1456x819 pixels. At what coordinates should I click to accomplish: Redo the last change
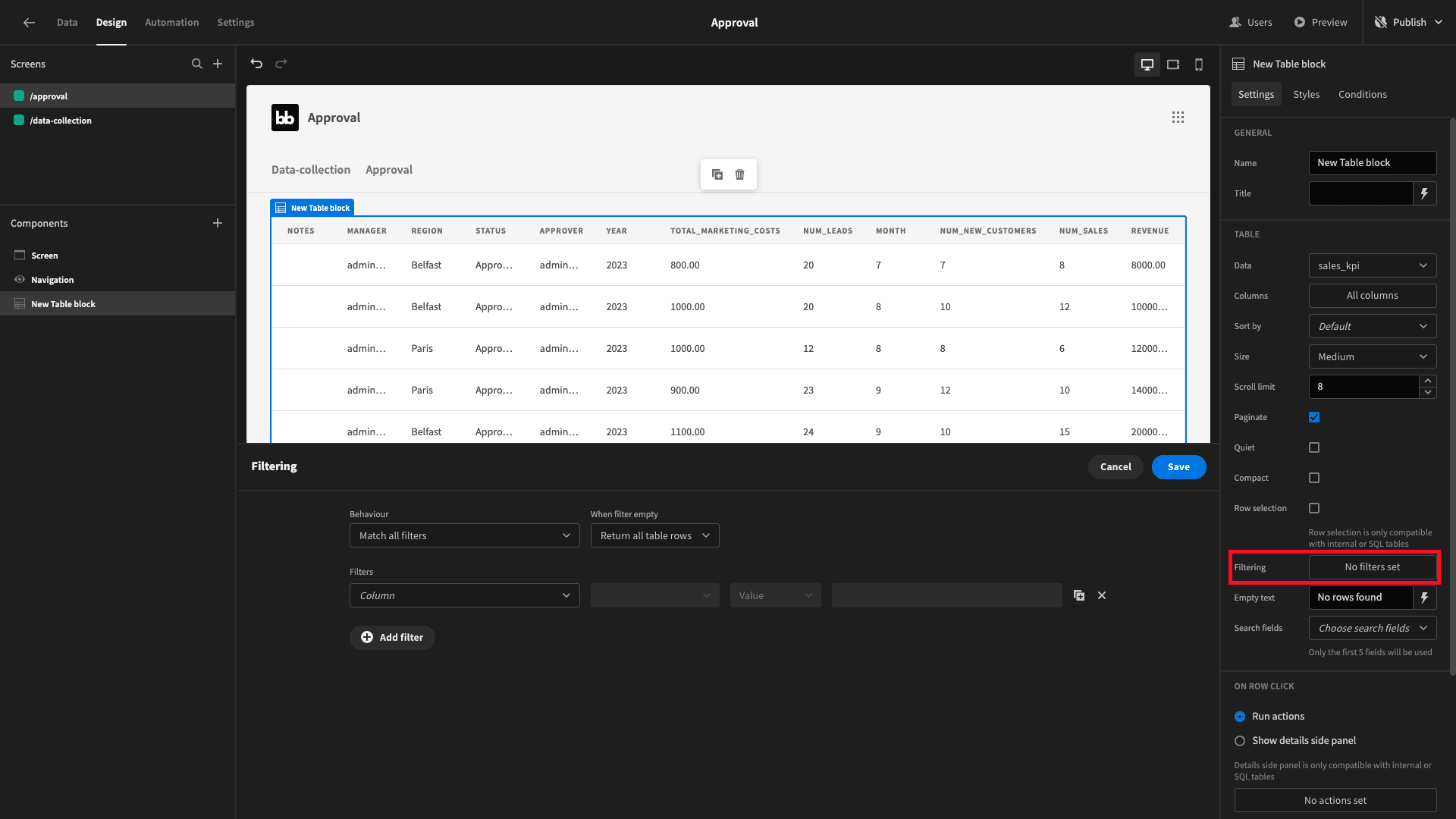tap(281, 64)
